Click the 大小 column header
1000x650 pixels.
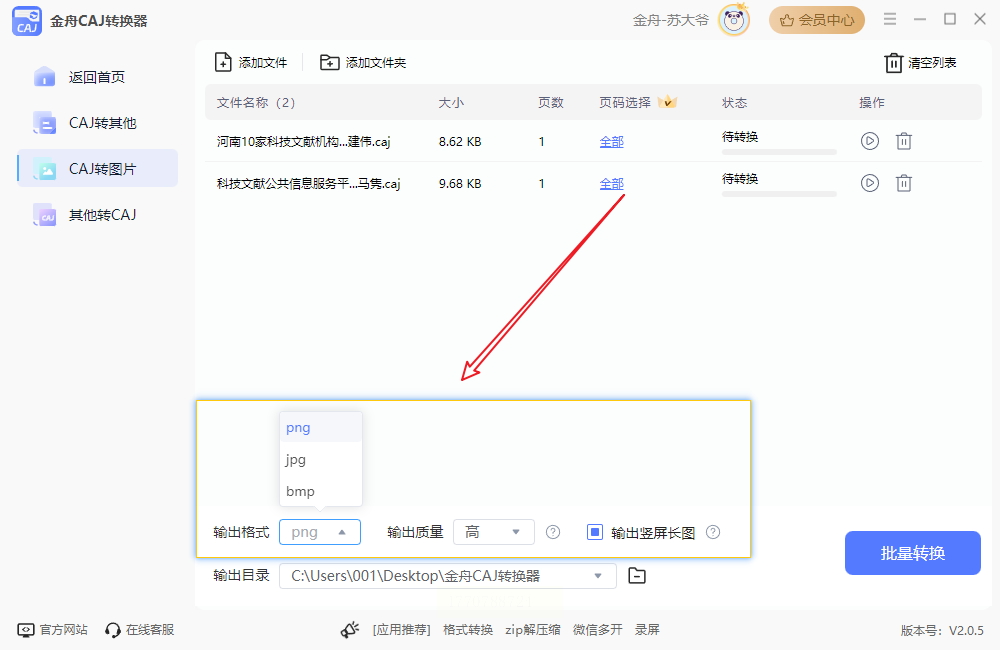pyautogui.click(x=451, y=103)
